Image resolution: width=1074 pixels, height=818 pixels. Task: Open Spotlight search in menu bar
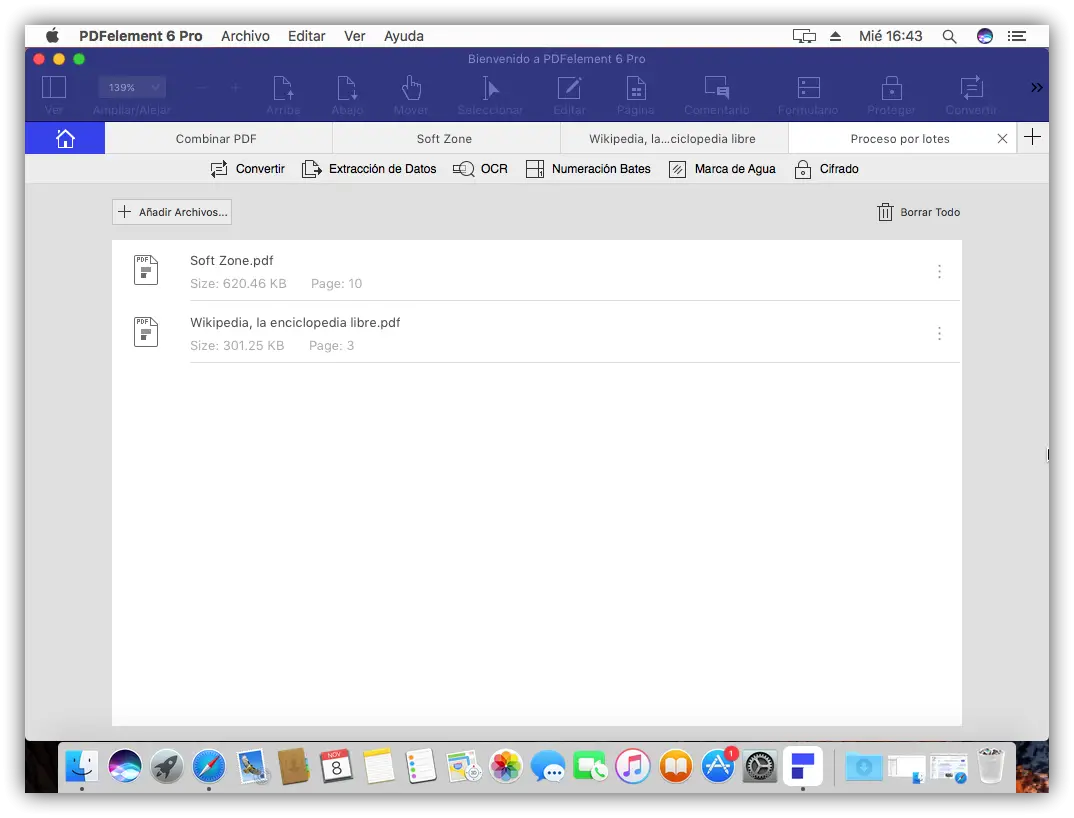[x=949, y=36]
